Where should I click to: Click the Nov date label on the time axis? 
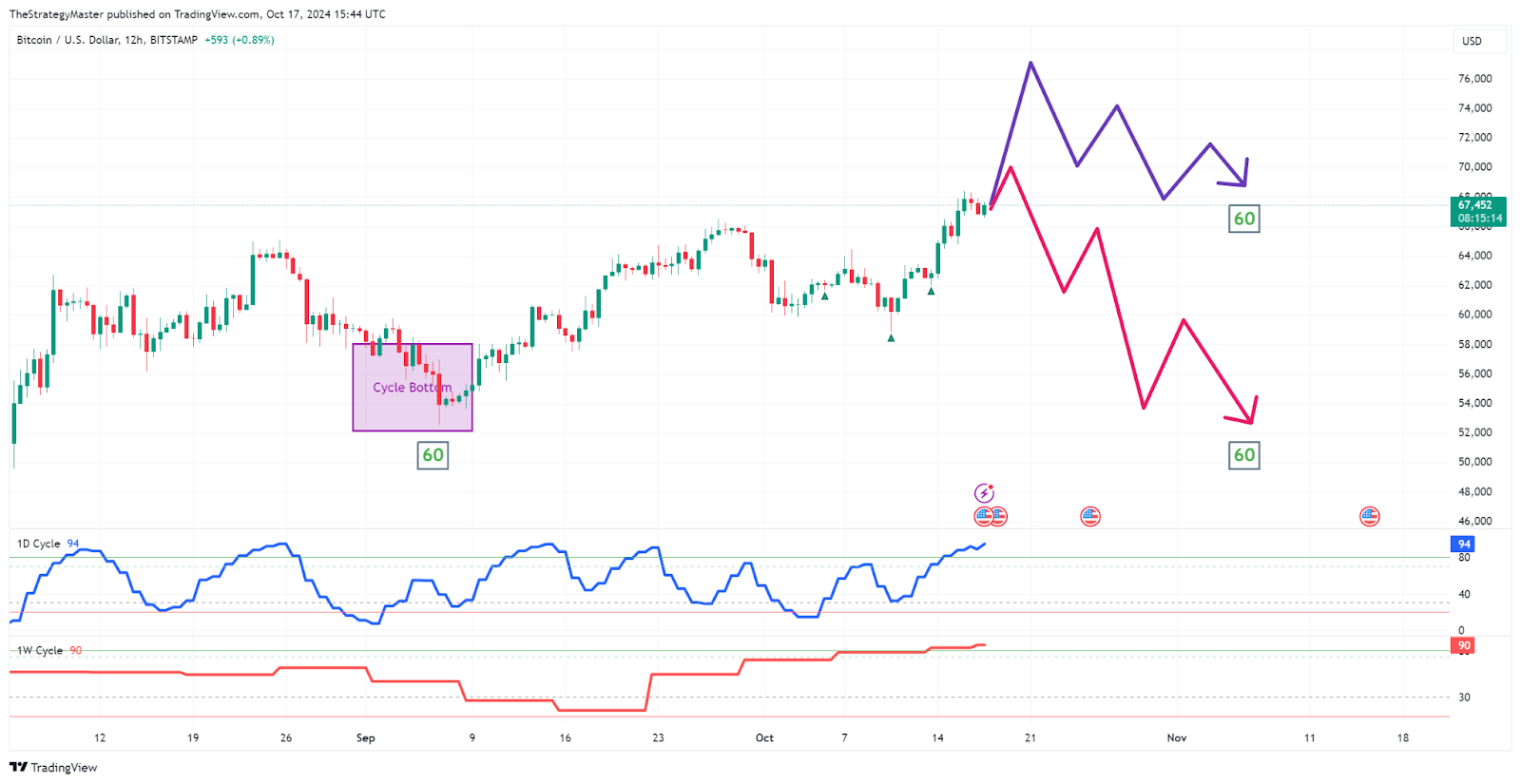coord(1177,737)
